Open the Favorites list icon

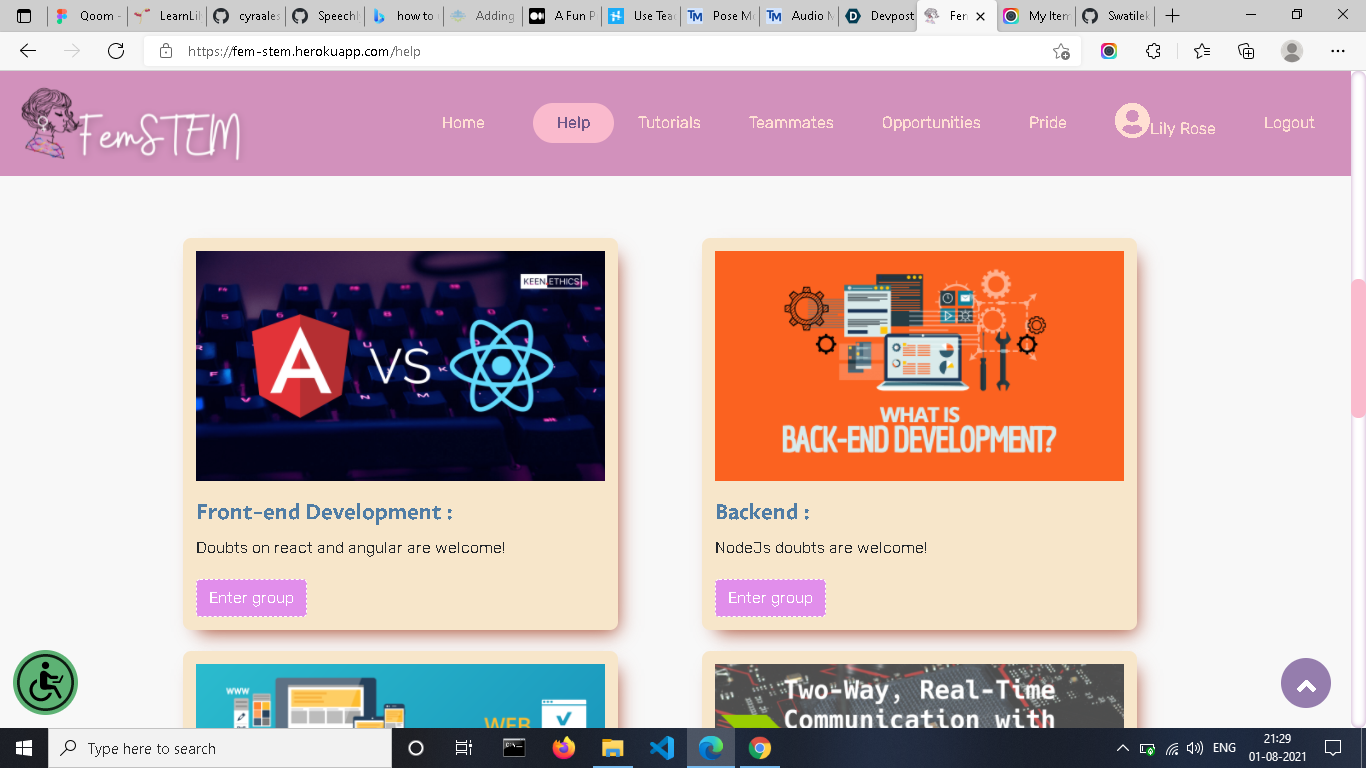pyautogui.click(x=1202, y=51)
